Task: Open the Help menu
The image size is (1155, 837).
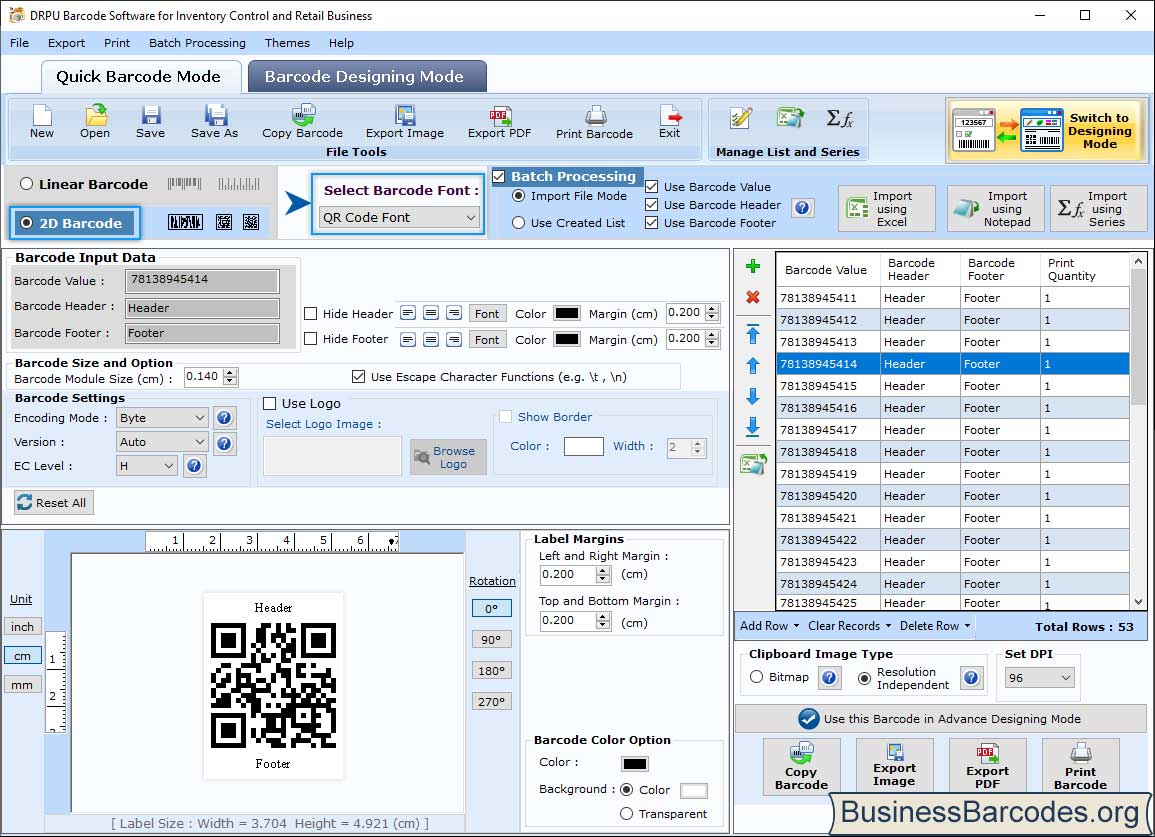Action: 341,43
